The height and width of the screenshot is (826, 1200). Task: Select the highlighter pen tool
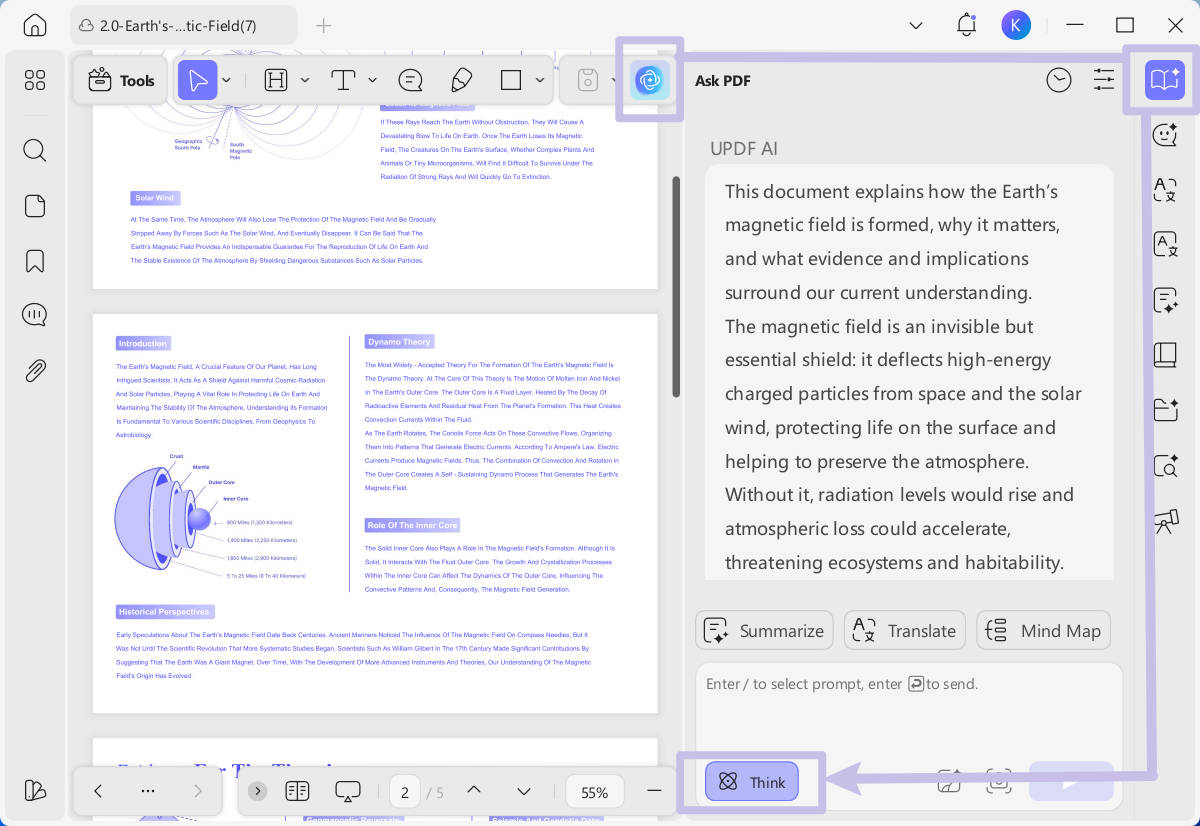pos(461,80)
